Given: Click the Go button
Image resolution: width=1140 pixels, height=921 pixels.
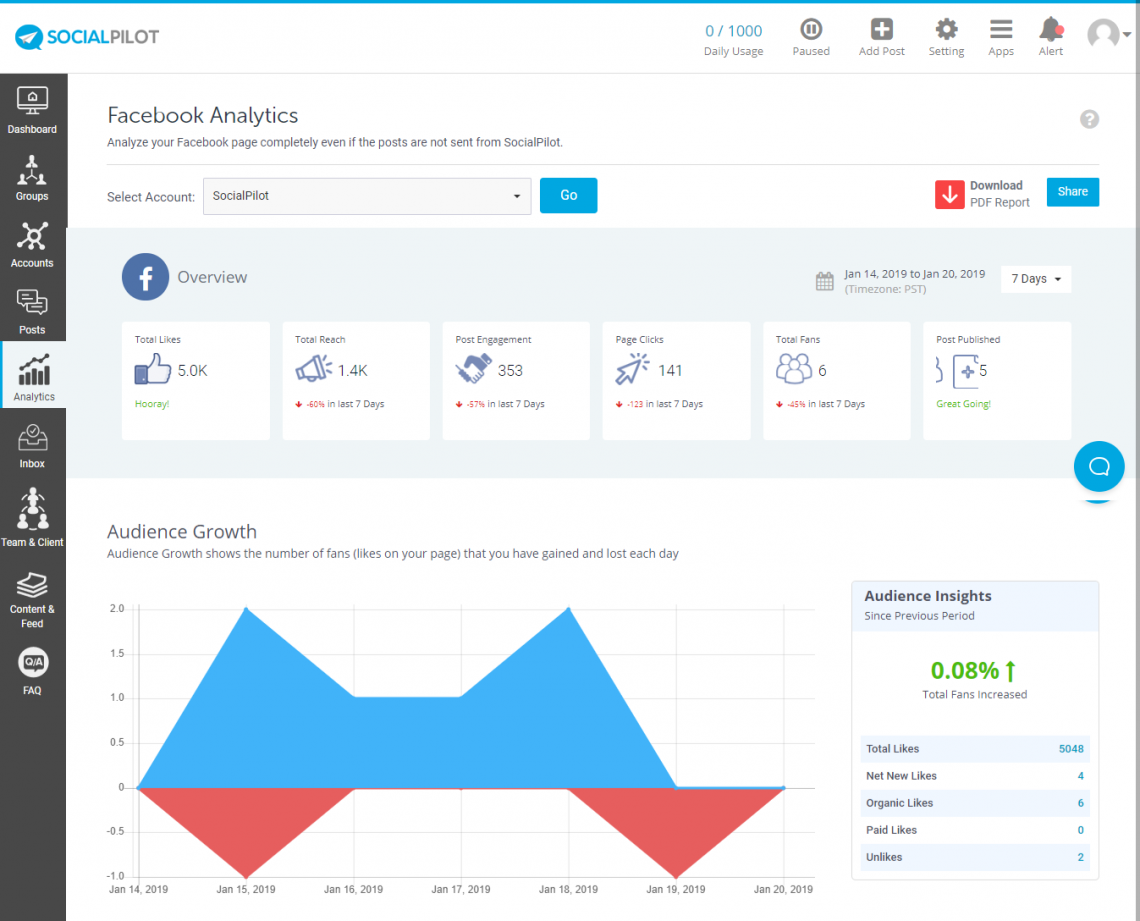Looking at the screenshot, I should pos(568,196).
